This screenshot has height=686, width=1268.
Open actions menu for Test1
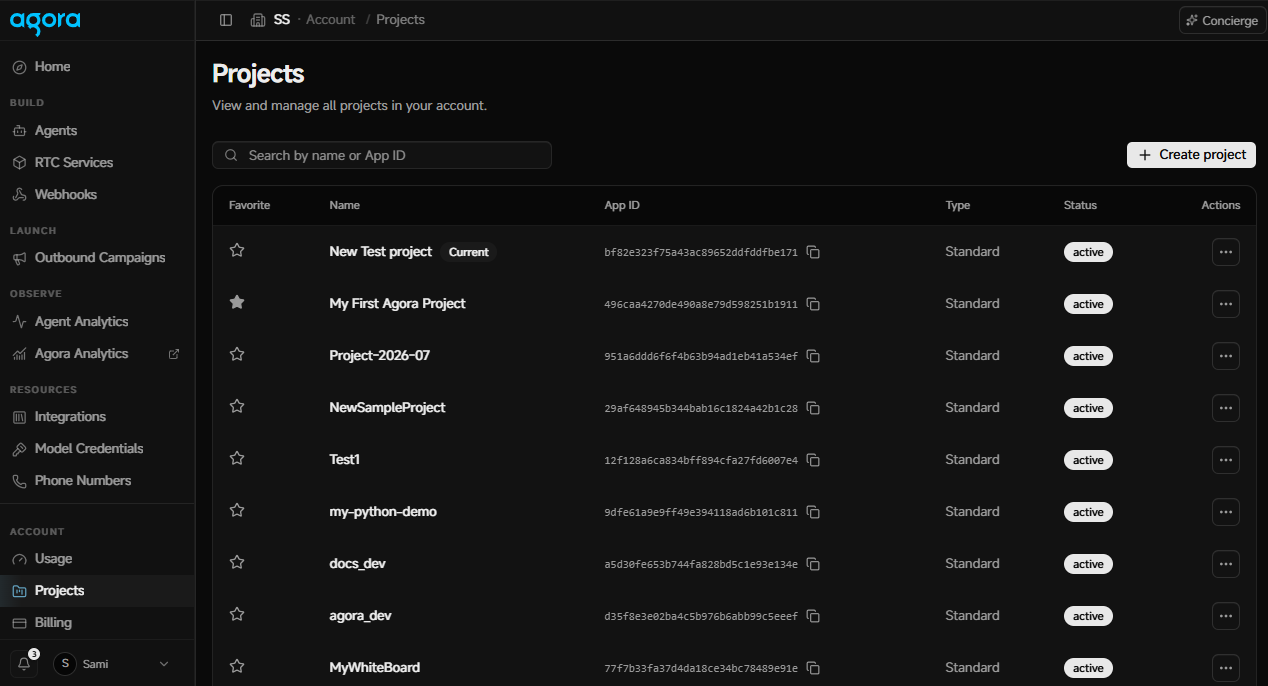1226,460
